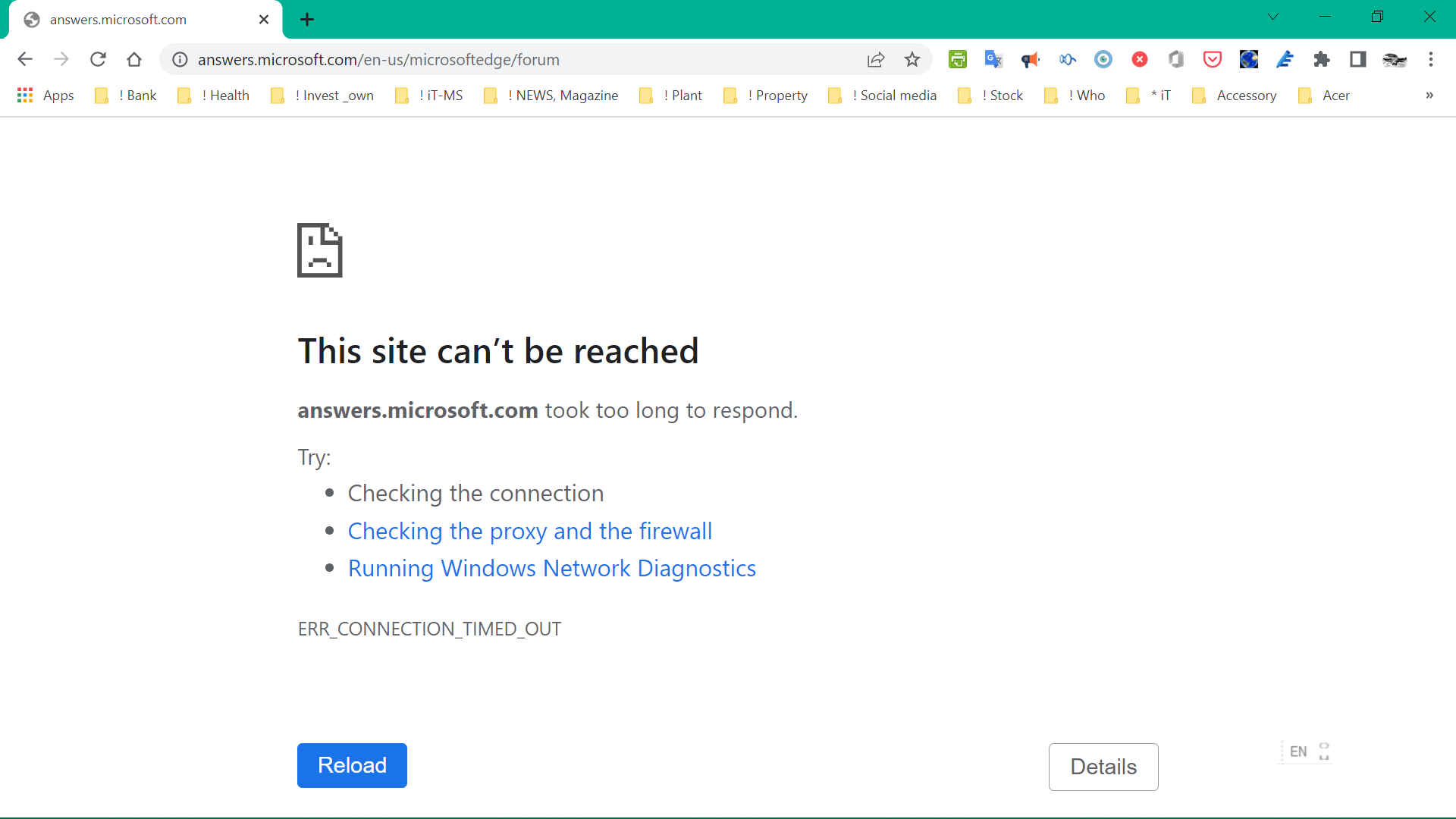Open Chrome's three-dot menu

click(x=1430, y=59)
